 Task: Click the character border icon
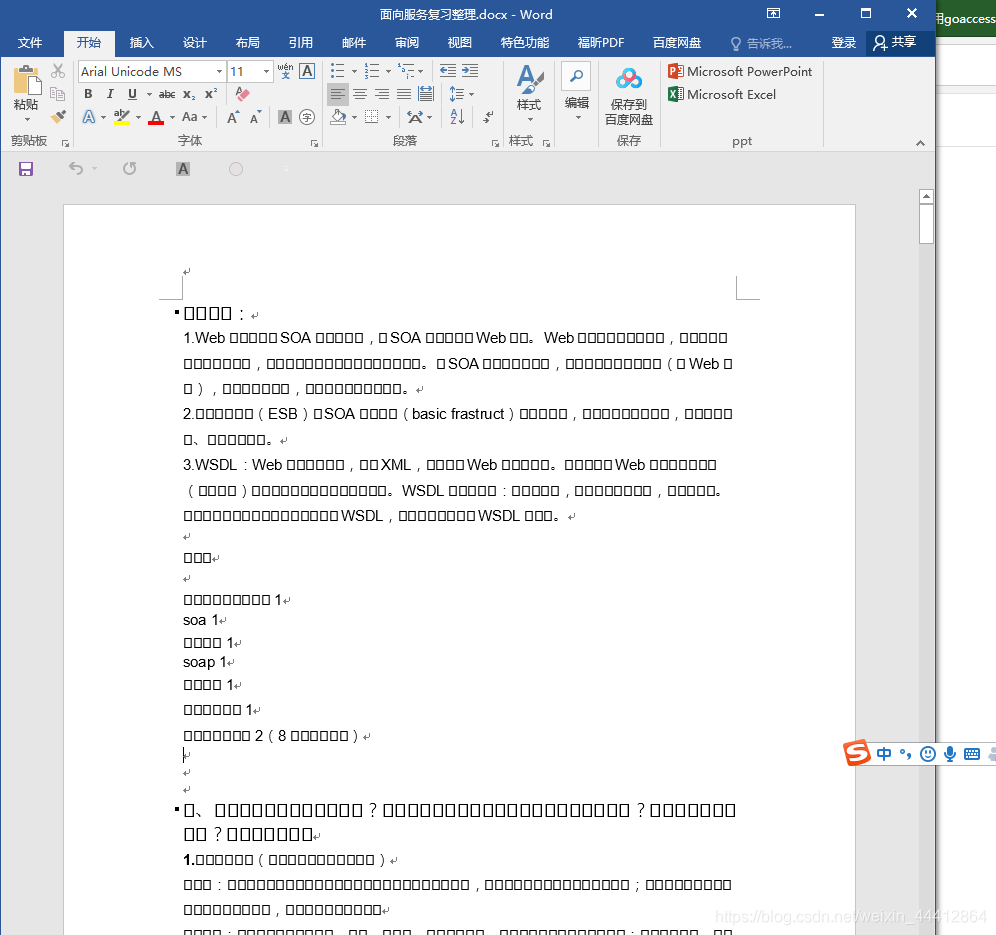click(x=307, y=71)
